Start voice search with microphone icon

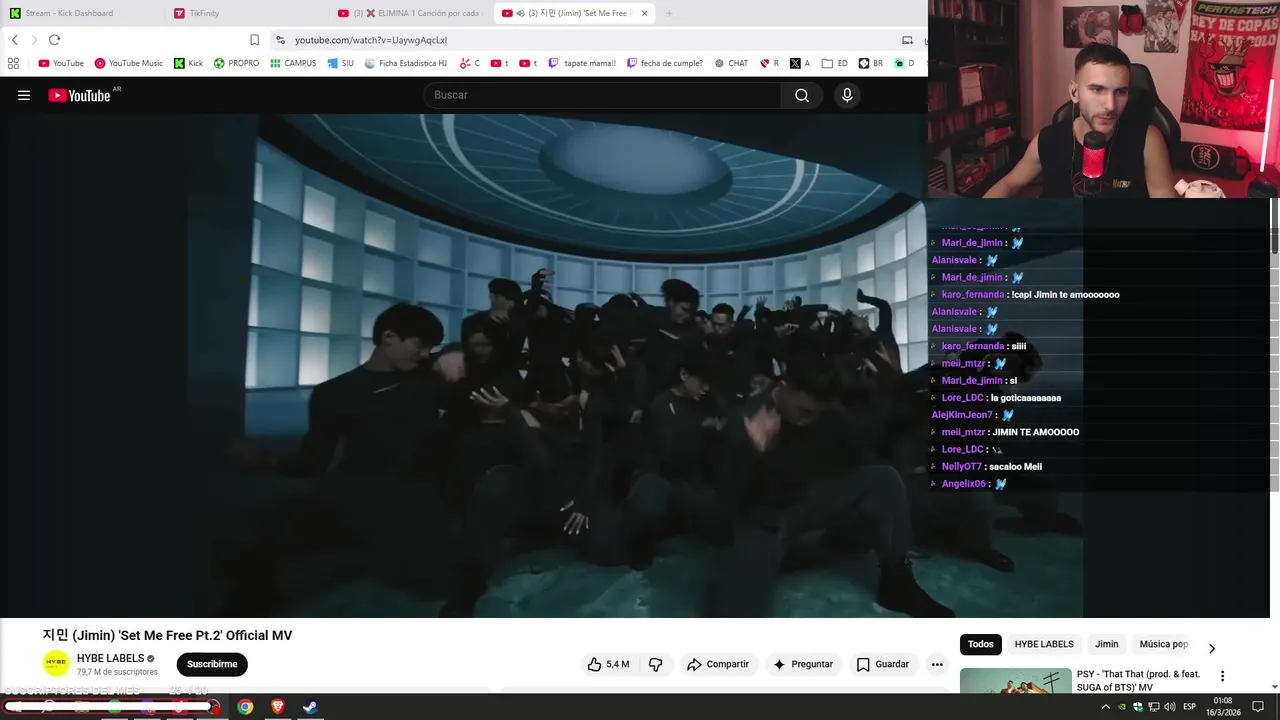[847, 95]
